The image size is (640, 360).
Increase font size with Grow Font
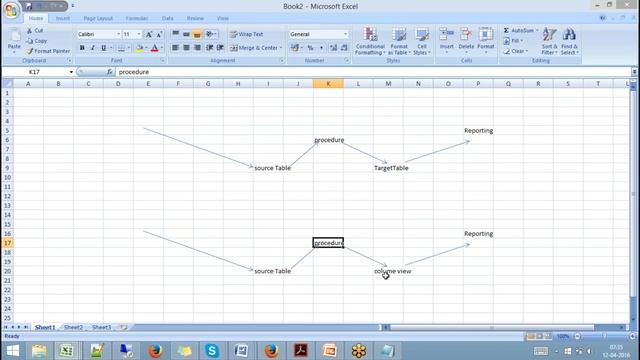click(x=149, y=34)
